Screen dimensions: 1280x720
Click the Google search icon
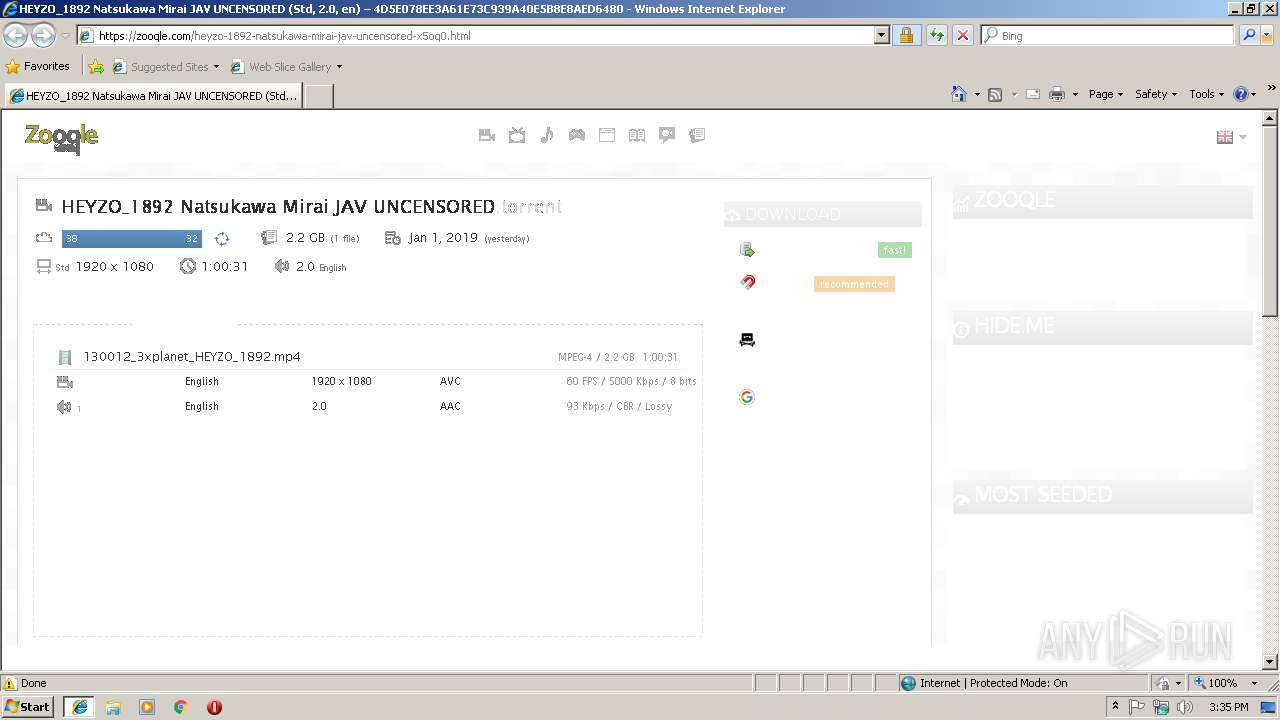pos(747,397)
